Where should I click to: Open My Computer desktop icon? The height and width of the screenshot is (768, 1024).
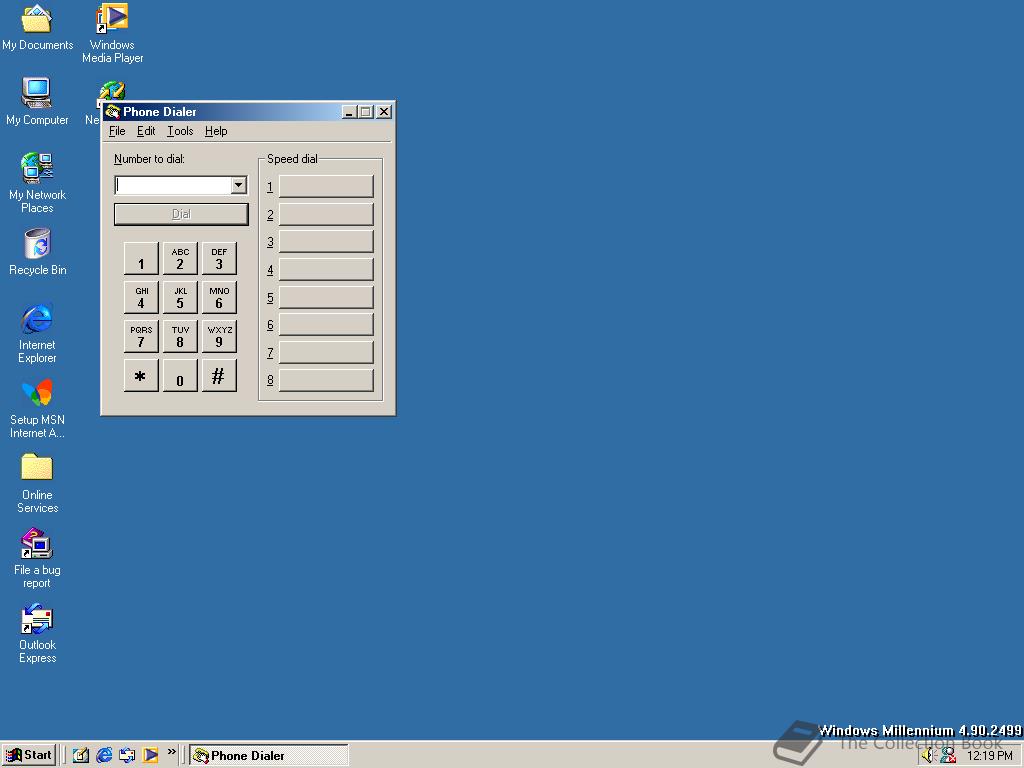point(37,101)
